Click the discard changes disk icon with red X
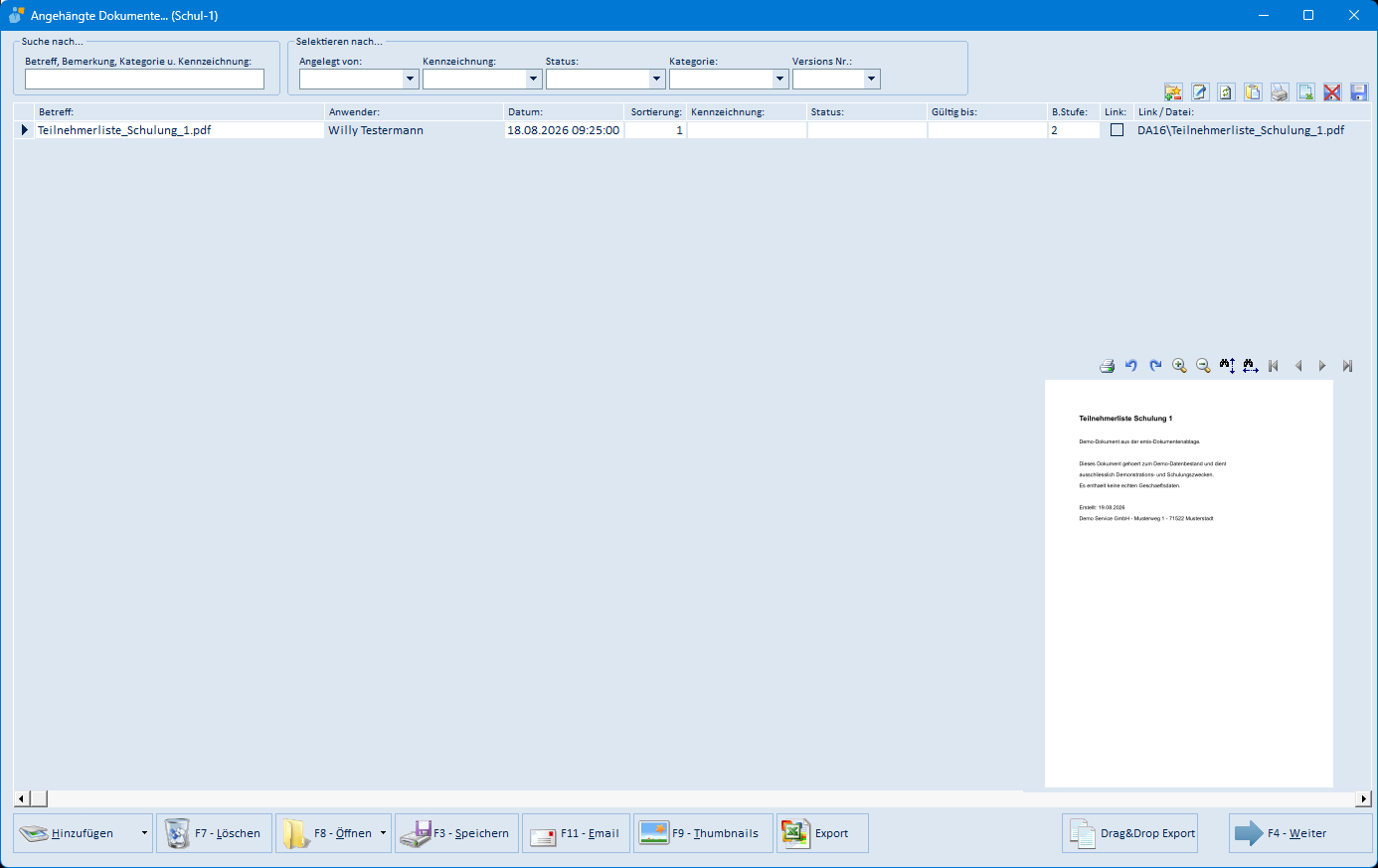This screenshot has width=1378, height=868. (1332, 92)
